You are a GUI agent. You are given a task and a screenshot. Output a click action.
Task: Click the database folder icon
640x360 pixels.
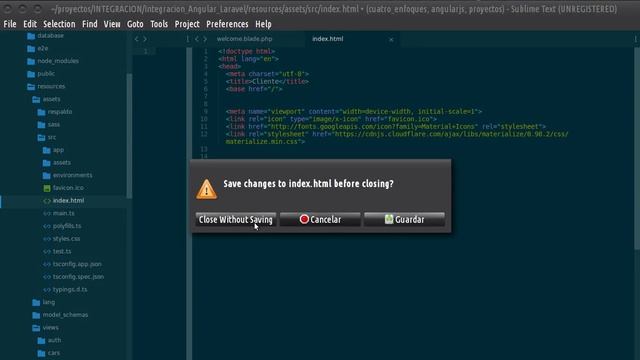point(31,36)
